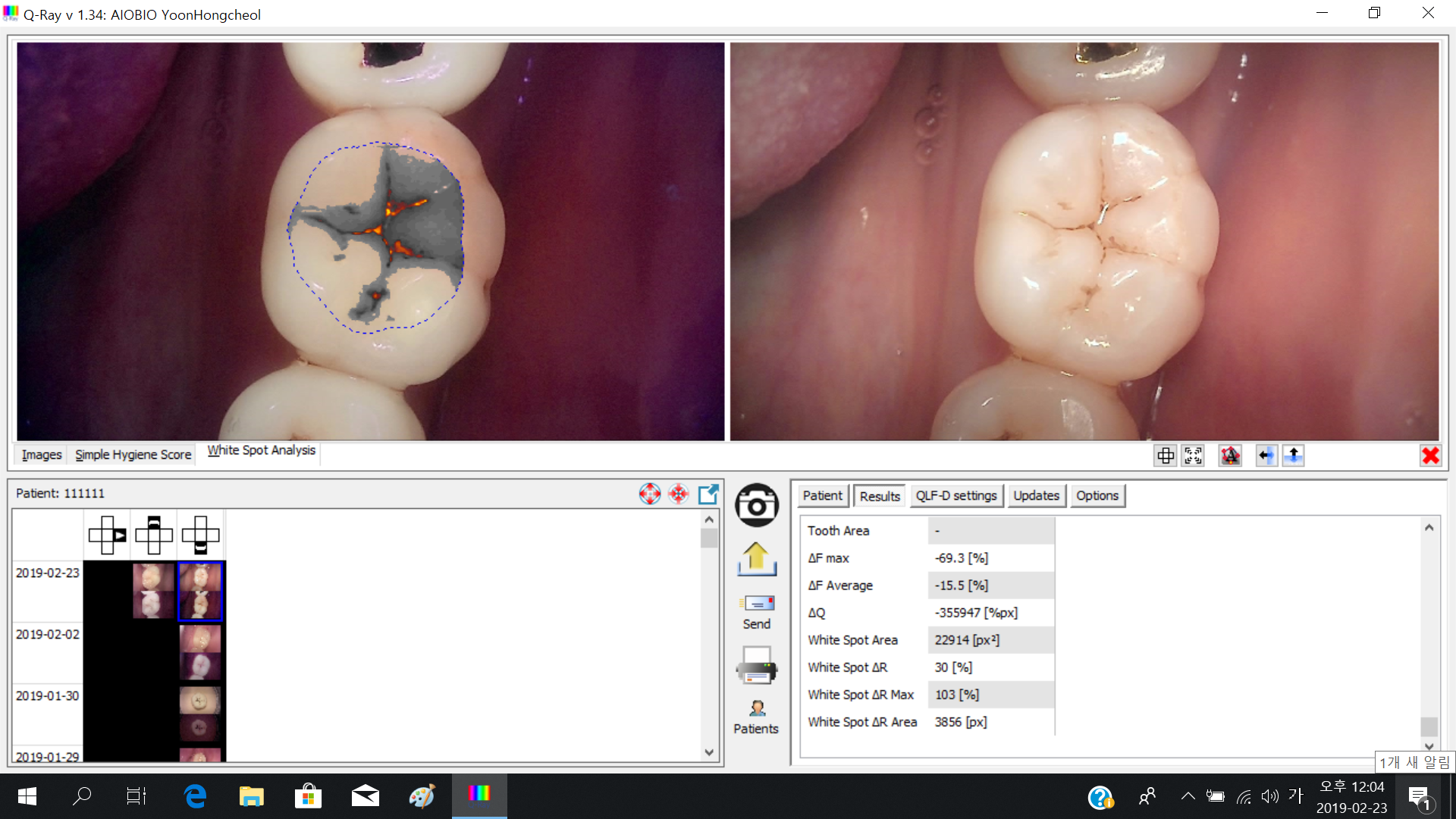Screen dimensions: 1456x819
Task: Click the ΔF max value -69.3 [%]
Action: click(x=962, y=558)
